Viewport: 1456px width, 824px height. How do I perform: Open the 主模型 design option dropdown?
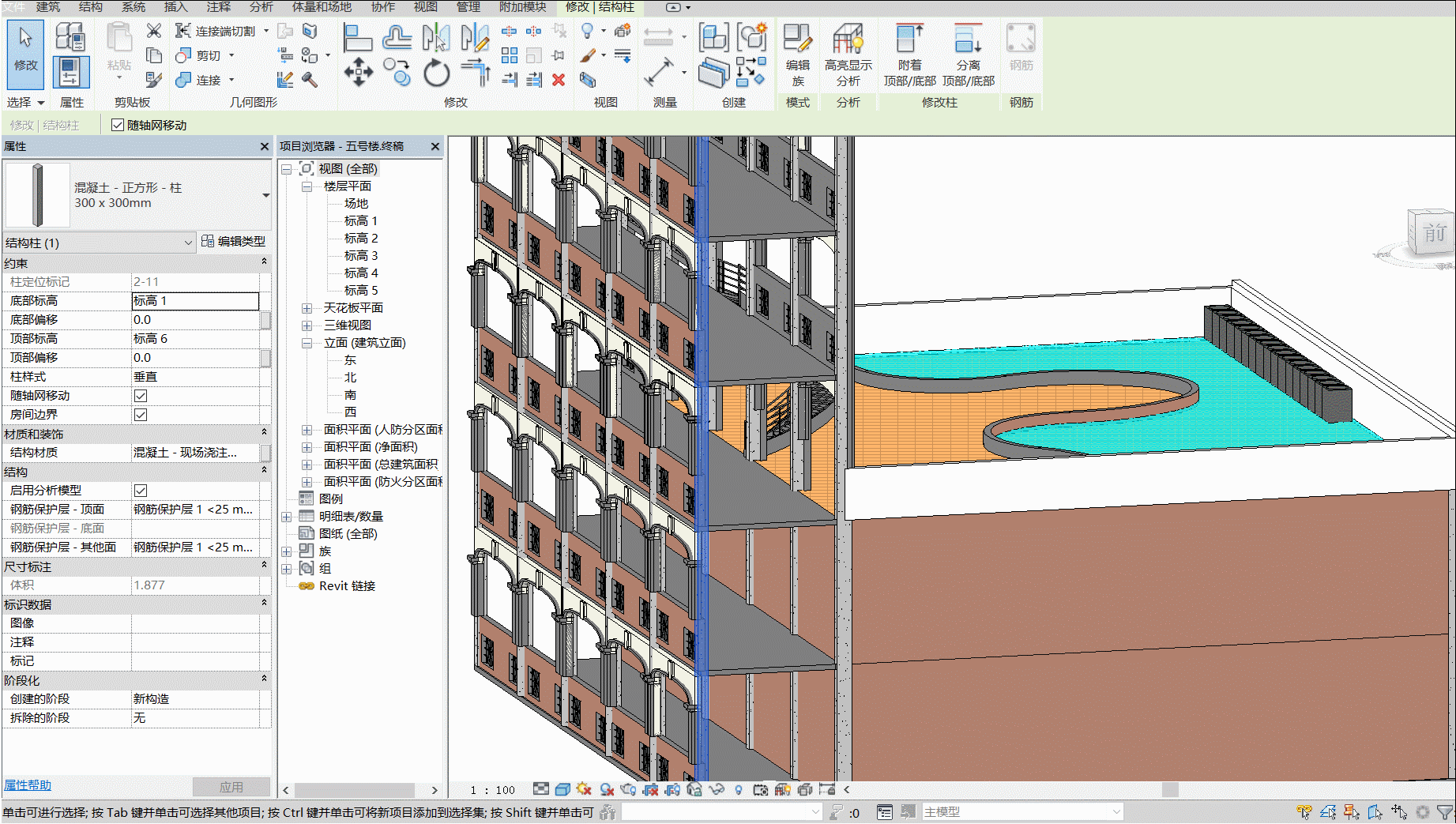1022,812
